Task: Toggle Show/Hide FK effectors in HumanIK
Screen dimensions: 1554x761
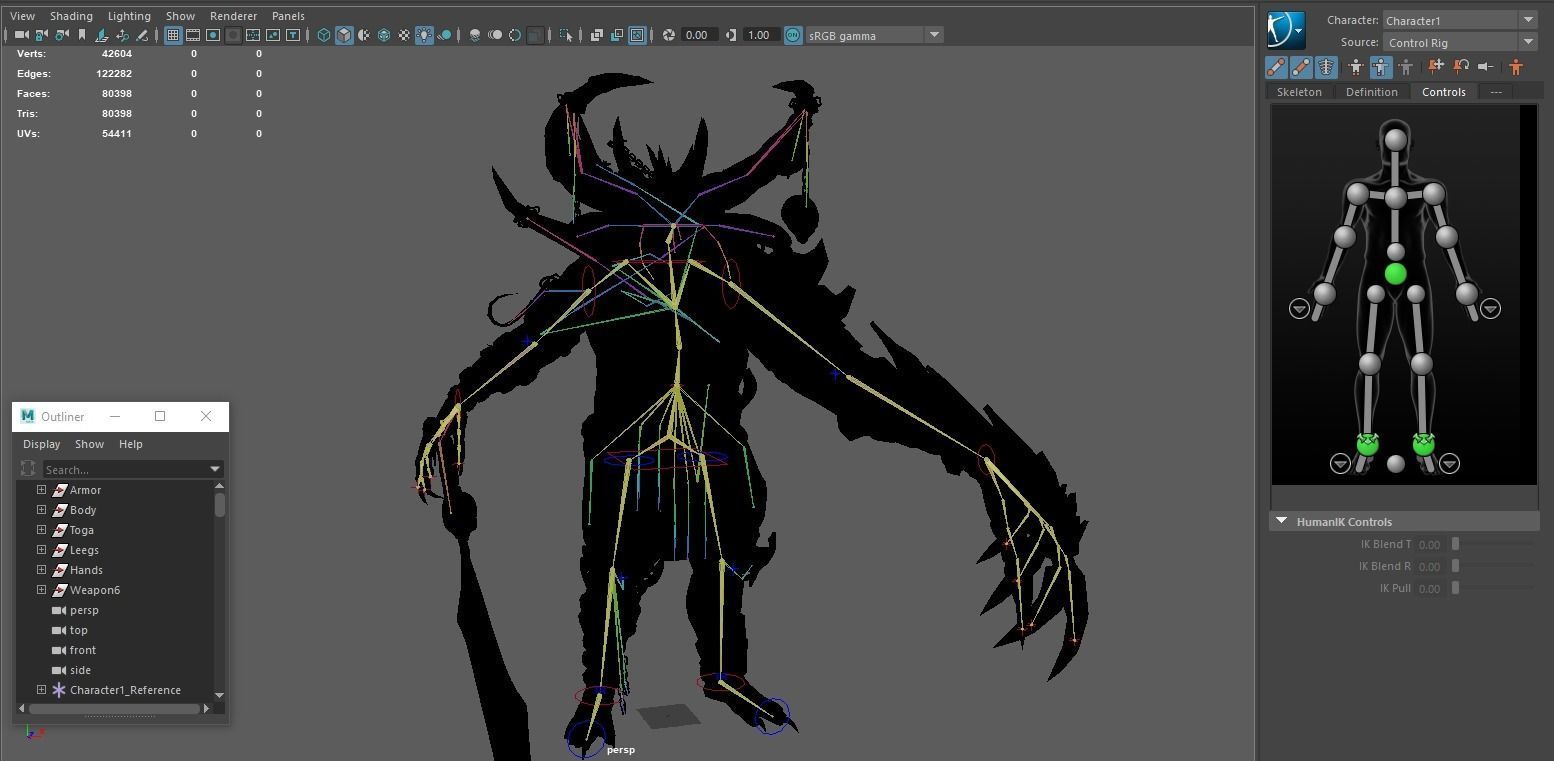Action: [1301, 67]
